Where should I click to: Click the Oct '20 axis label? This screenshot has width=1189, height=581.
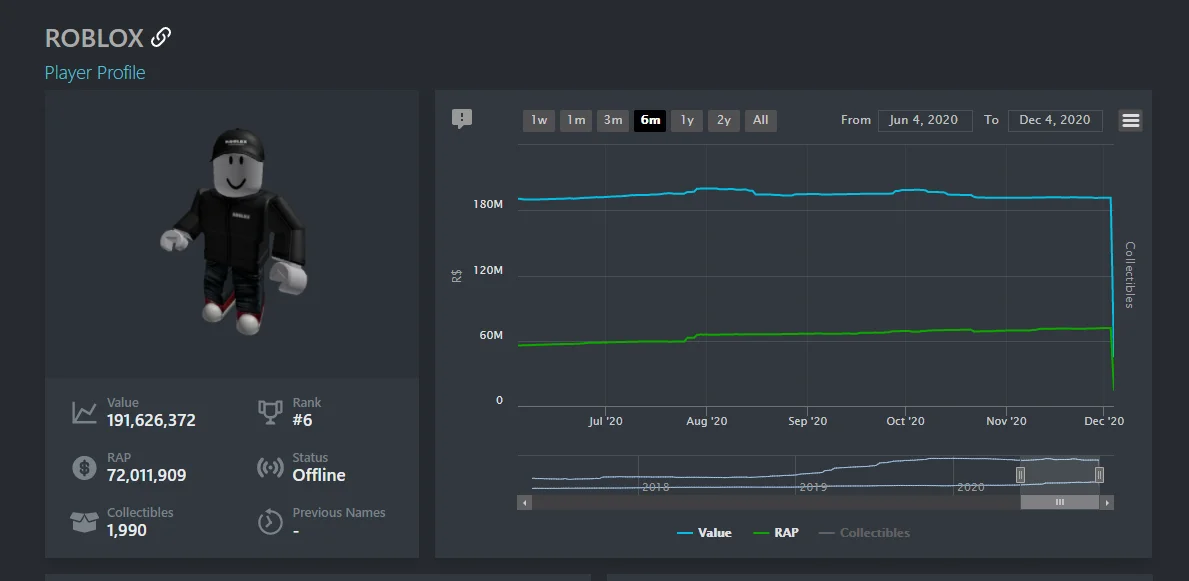(x=905, y=421)
